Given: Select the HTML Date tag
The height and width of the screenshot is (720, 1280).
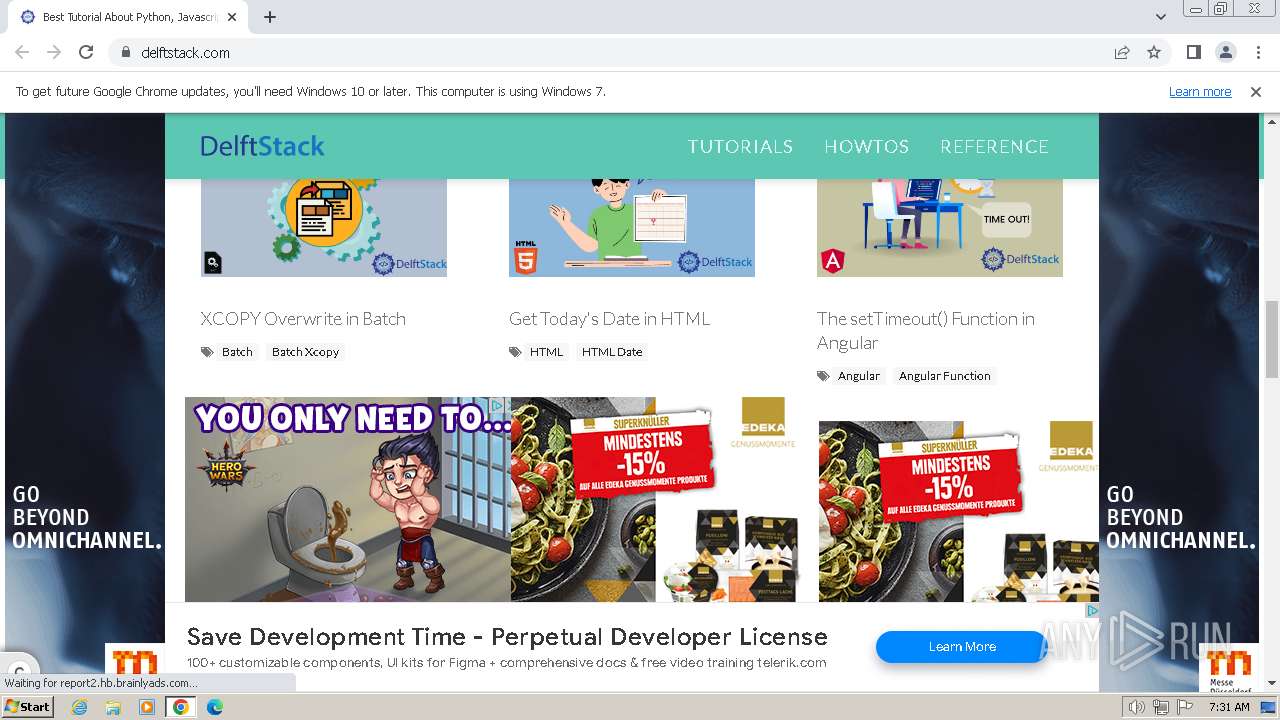Looking at the screenshot, I should (x=612, y=351).
